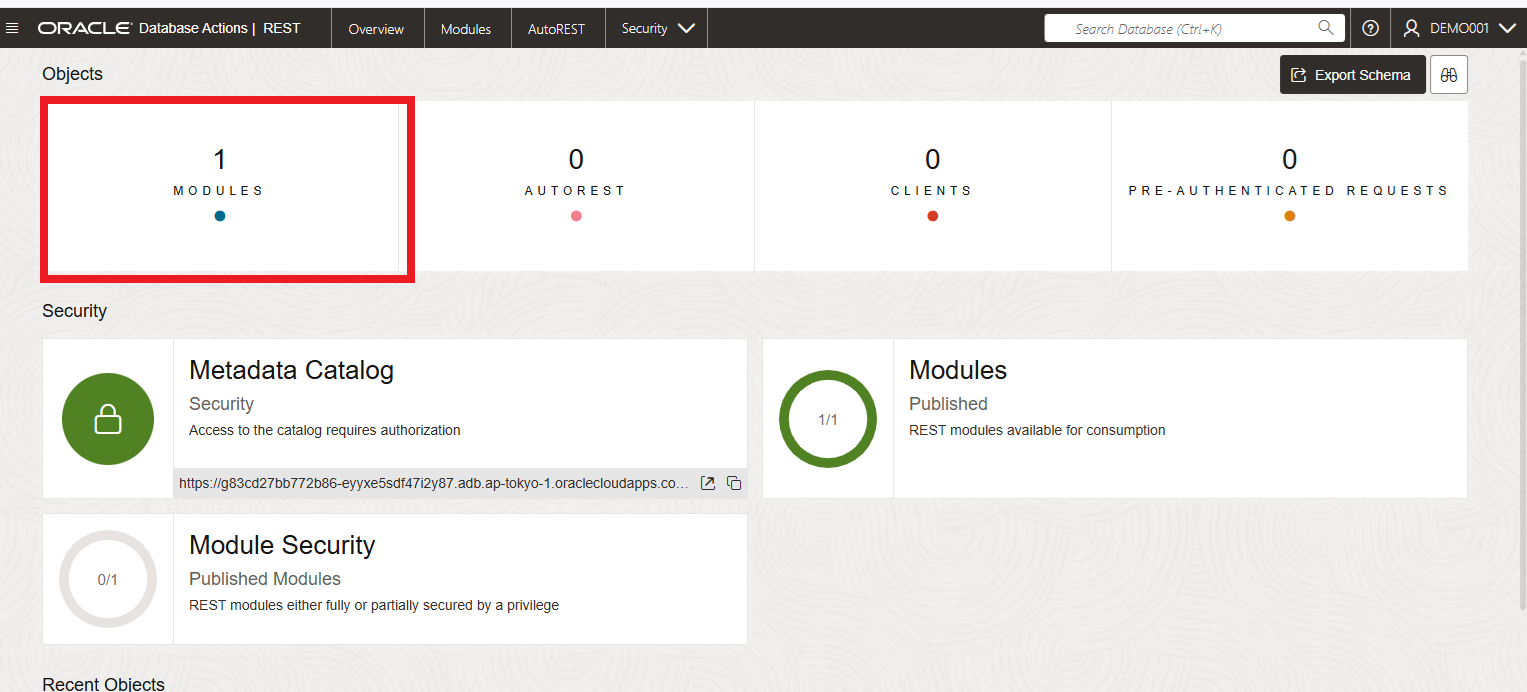Open the hamburger navigation menu
The width and height of the screenshot is (1527, 692).
click(12, 29)
